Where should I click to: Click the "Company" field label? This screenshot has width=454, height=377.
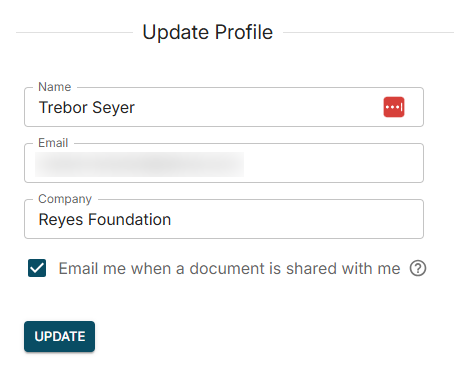65,199
